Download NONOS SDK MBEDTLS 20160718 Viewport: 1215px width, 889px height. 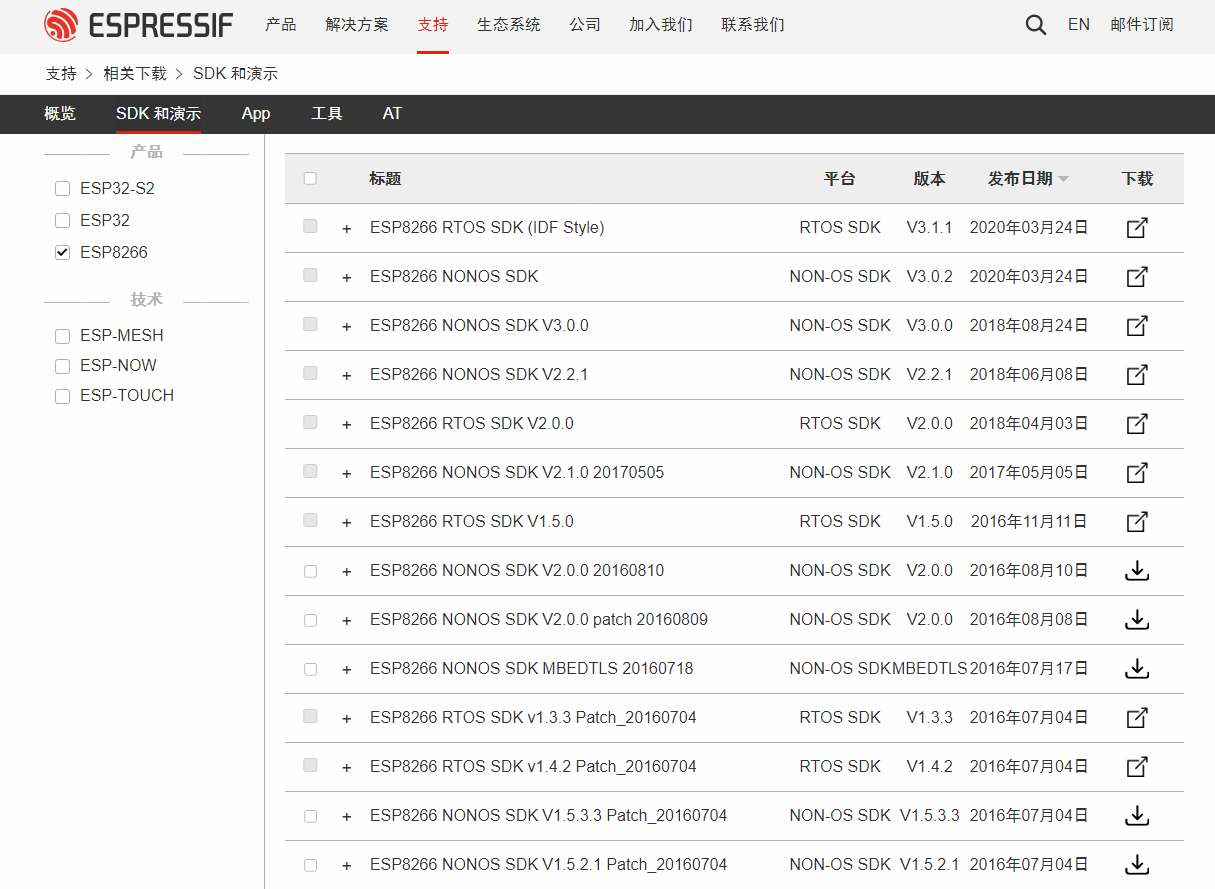(1137, 669)
